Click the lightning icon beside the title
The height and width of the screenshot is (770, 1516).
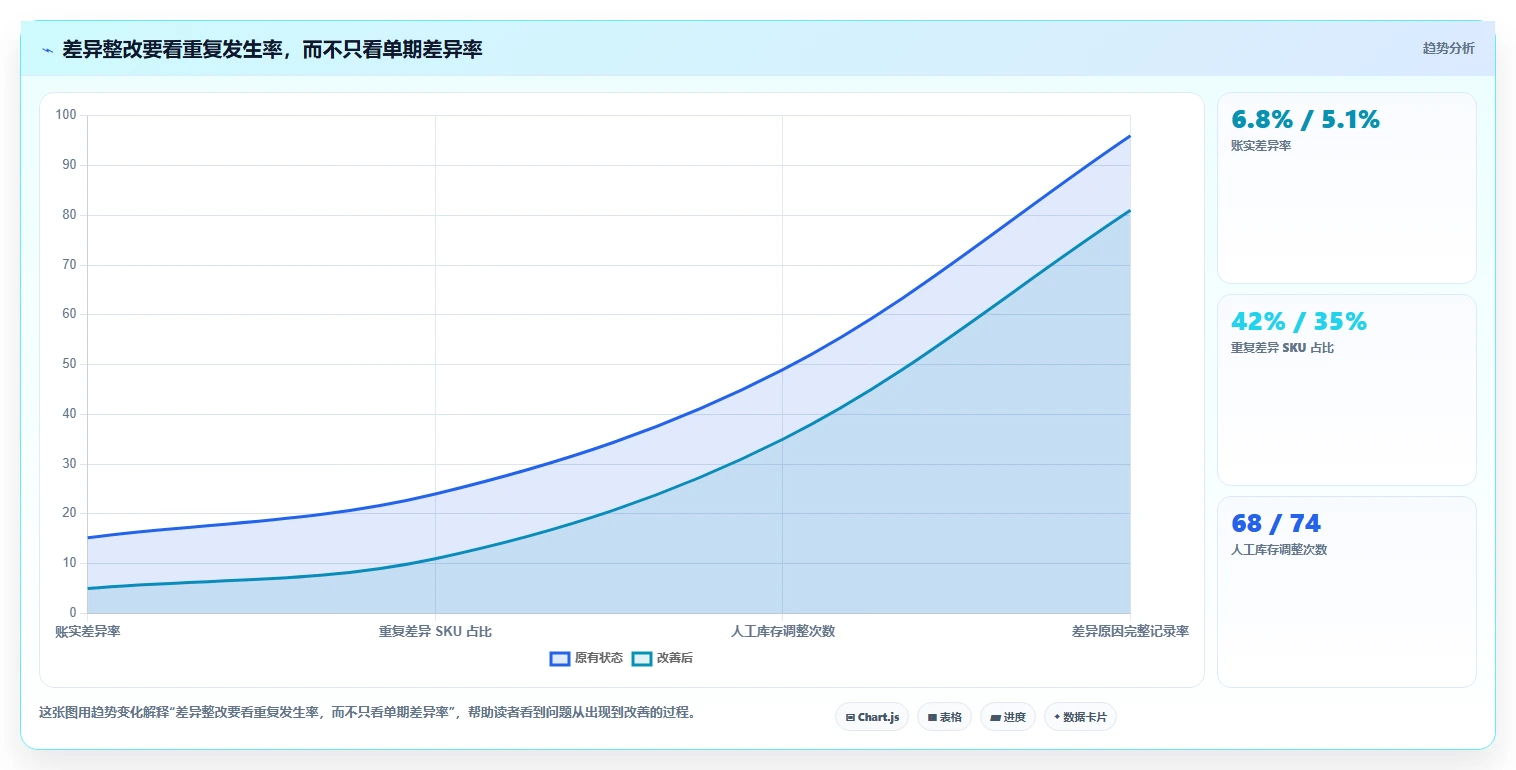coord(47,50)
